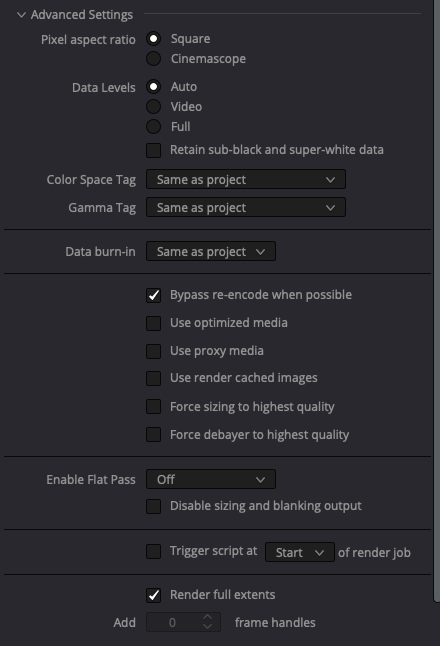Enable Retain sub-black and super-white data
440x646 pixels.
click(x=154, y=150)
